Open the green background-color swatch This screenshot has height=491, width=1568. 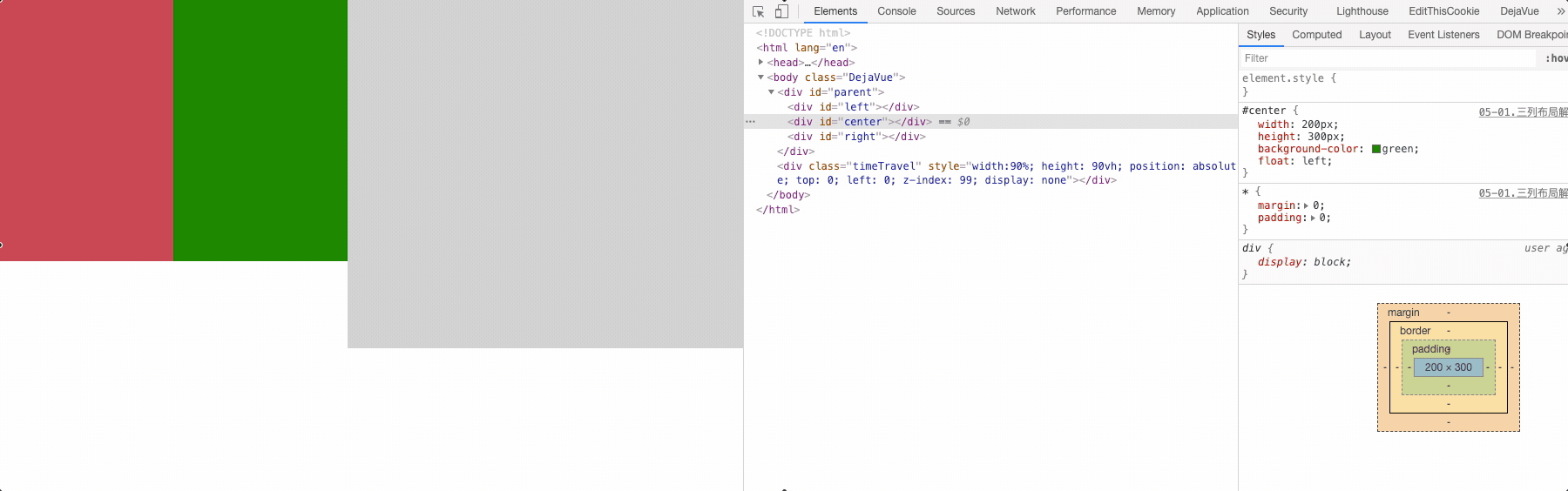pos(1376,150)
